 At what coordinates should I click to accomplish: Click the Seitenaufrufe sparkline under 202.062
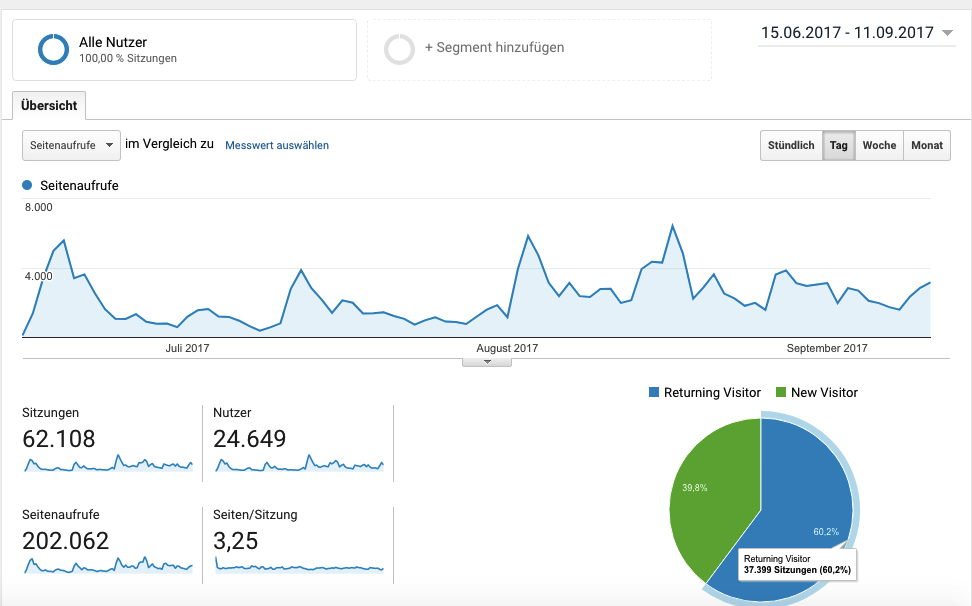[107, 565]
